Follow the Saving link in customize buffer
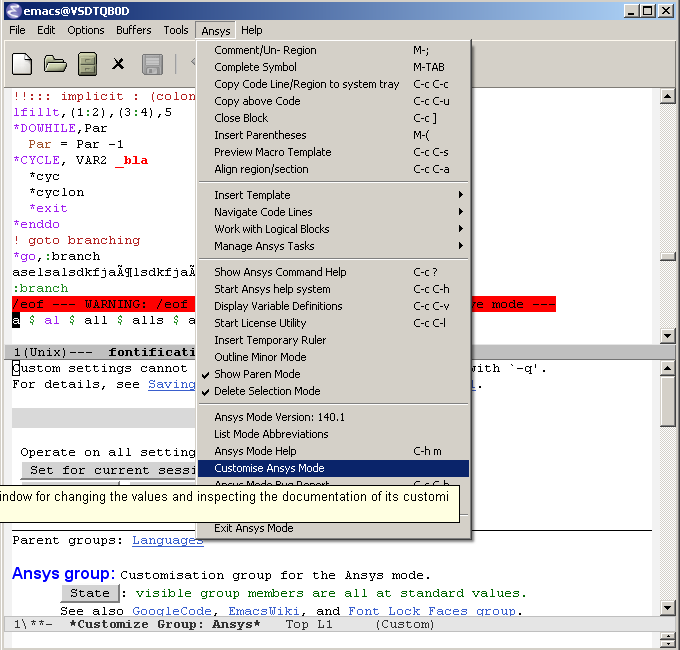 [172, 384]
